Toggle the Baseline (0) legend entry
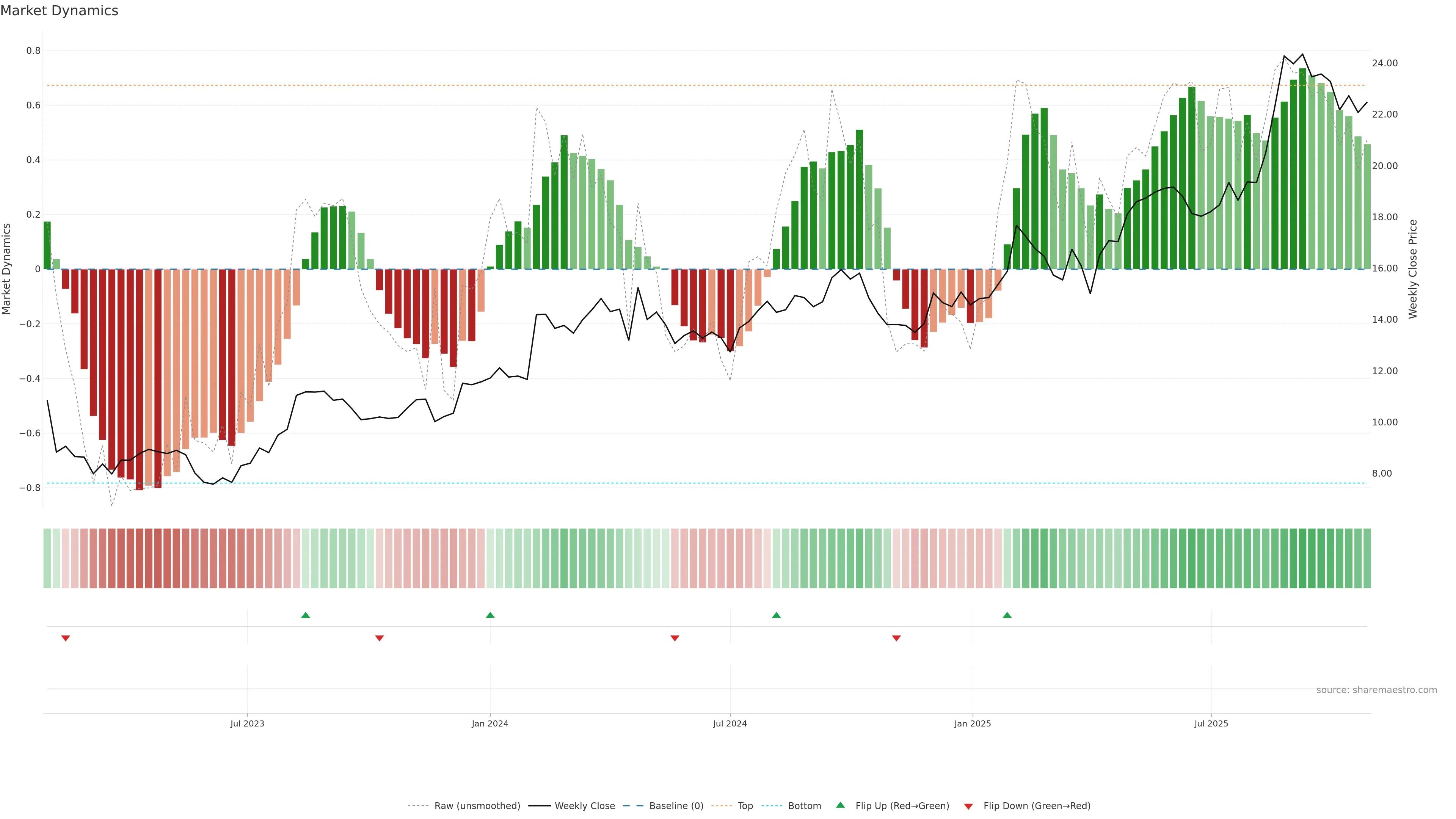Screen dimensions: 1456x819 click(676, 806)
